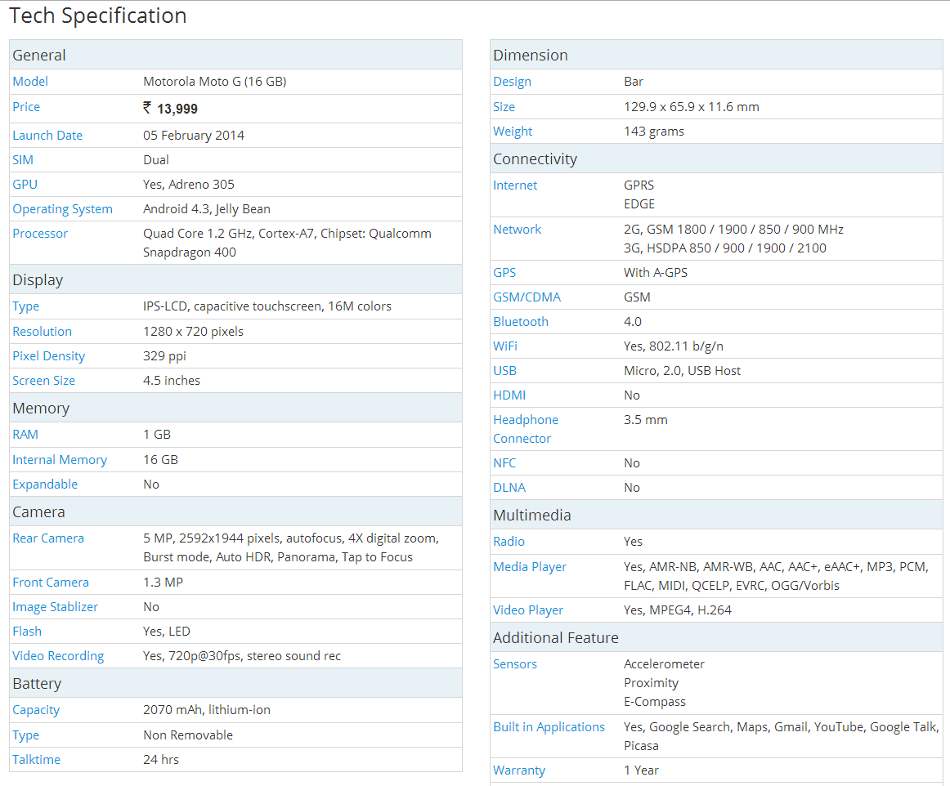This screenshot has height=786, width=950.
Task: Open the GPU spec link
Action: [x=25, y=184]
